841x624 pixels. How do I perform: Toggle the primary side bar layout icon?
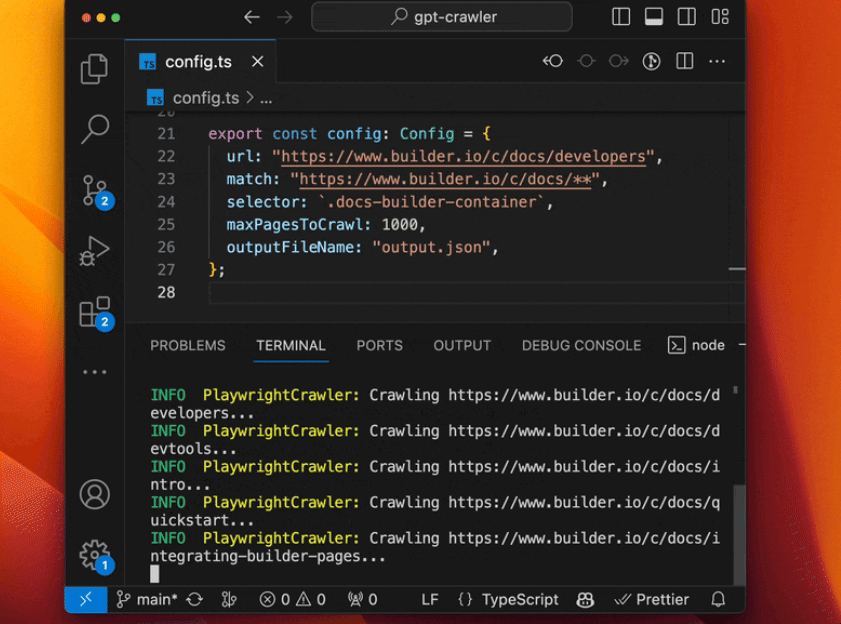pos(621,17)
